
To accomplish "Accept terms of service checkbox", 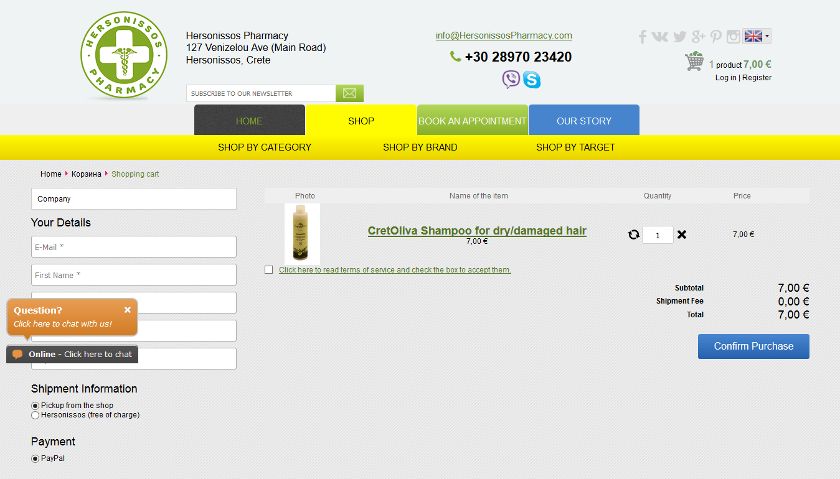I will [x=268, y=270].
